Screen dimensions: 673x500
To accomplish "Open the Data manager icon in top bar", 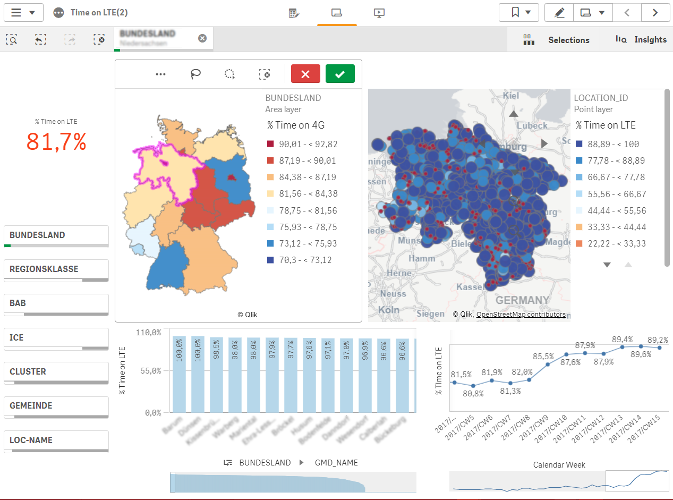I will click(x=294, y=13).
